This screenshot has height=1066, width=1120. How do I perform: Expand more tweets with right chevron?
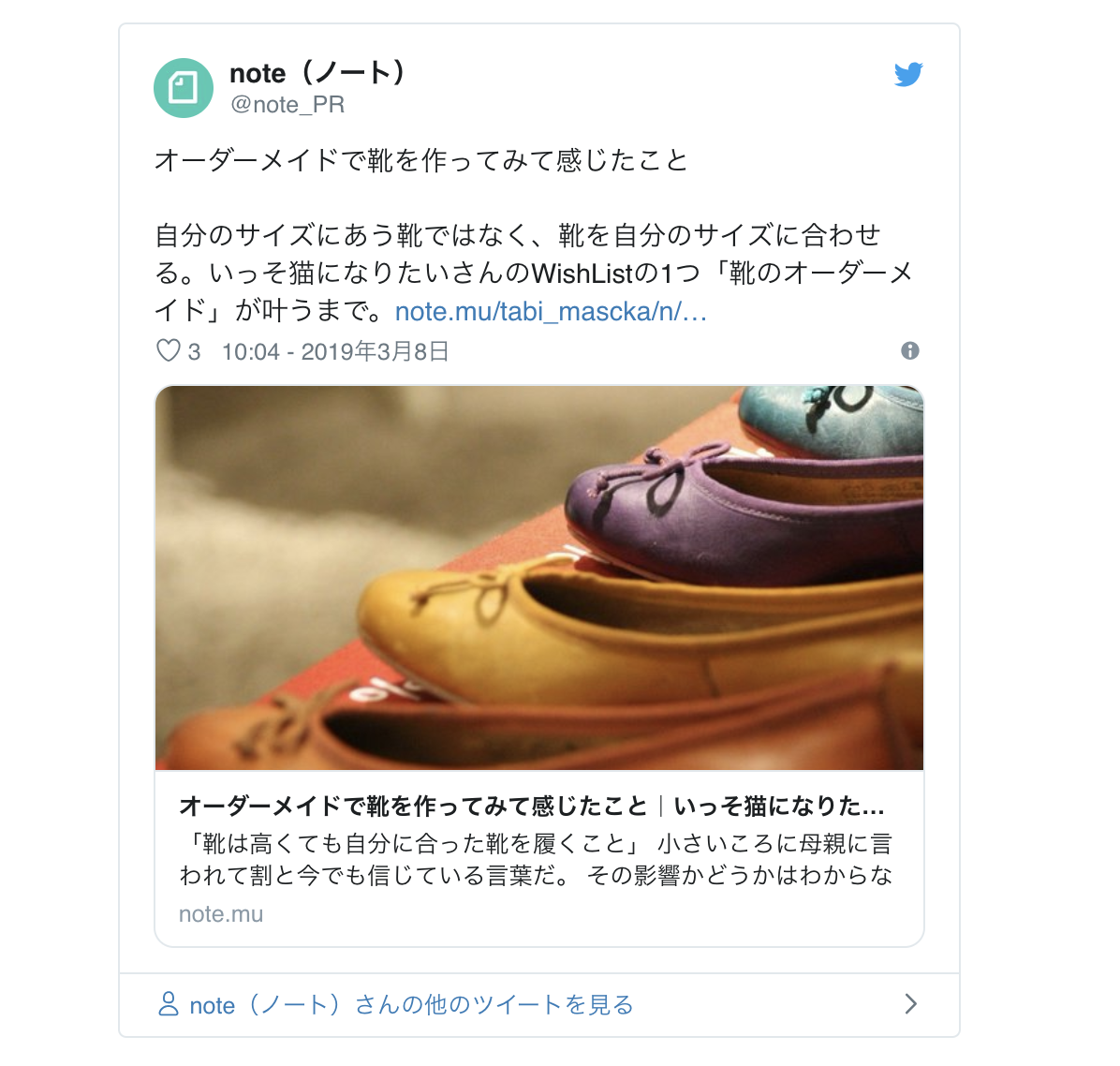(x=911, y=1004)
